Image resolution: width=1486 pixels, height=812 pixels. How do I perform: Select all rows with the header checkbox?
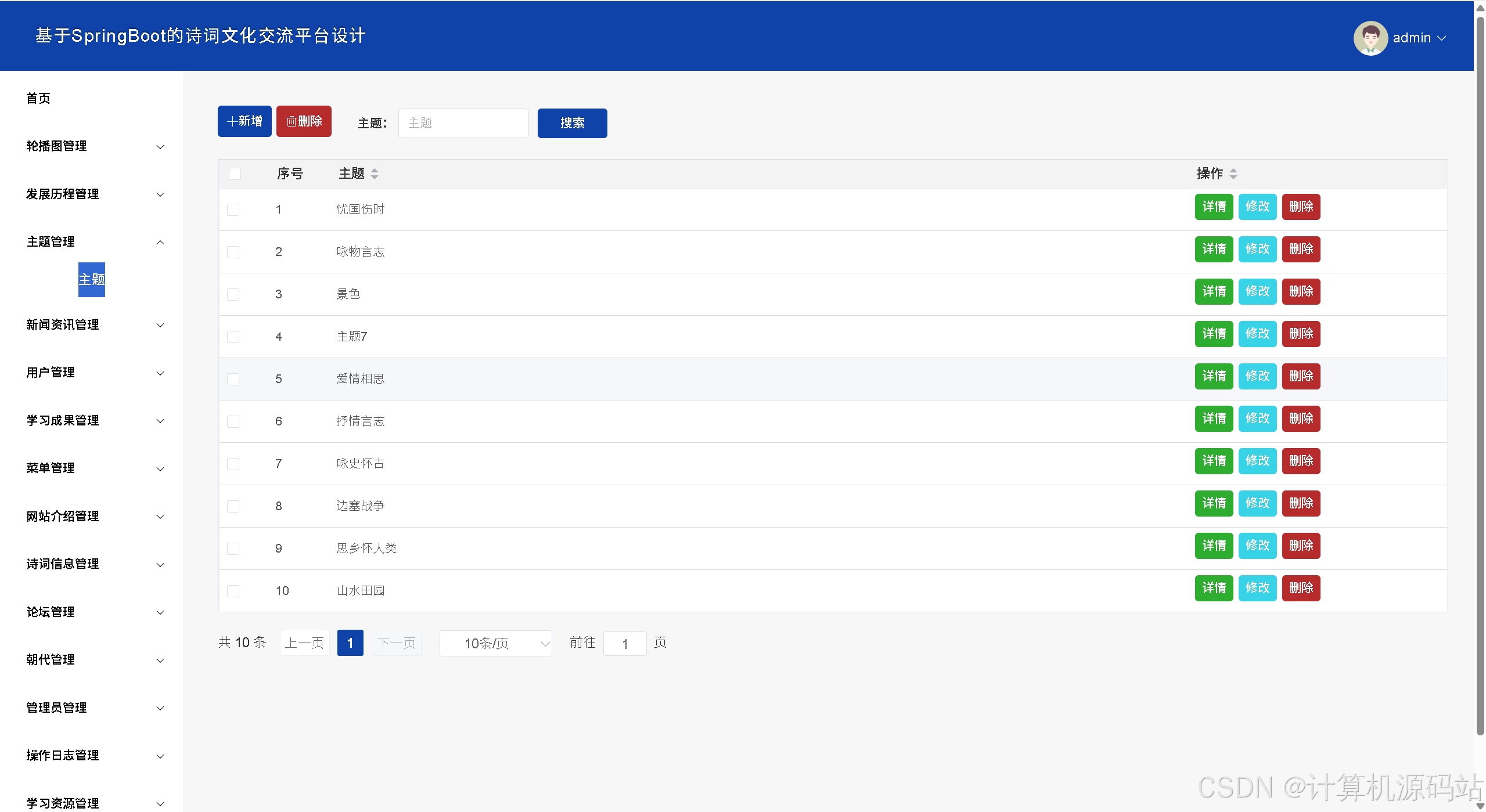(x=235, y=174)
